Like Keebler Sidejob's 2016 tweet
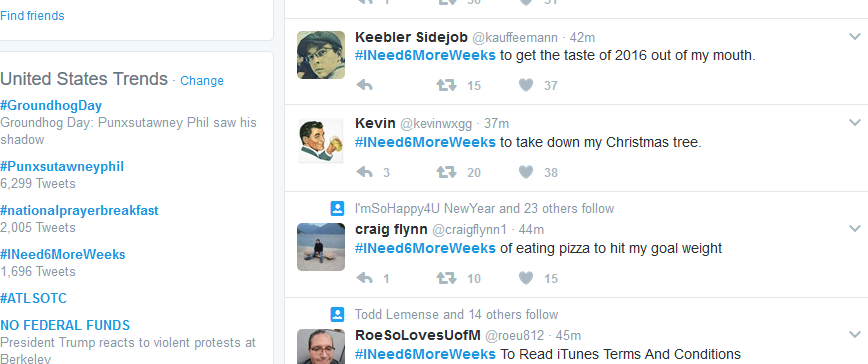 (x=526, y=85)
